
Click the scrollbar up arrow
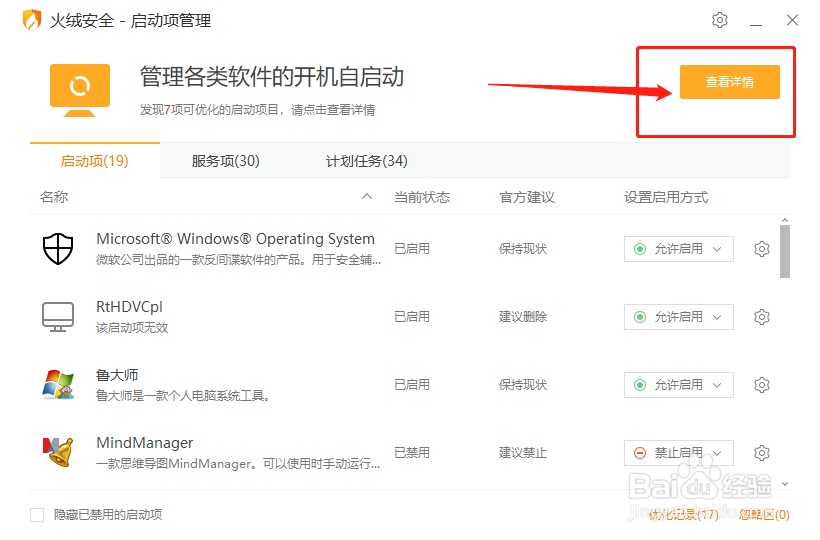(x=784, y=221)
